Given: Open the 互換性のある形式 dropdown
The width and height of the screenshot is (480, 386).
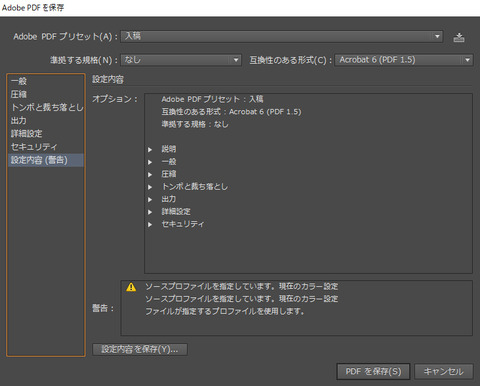Looking at the screenshot, I should tap(404, 60).
